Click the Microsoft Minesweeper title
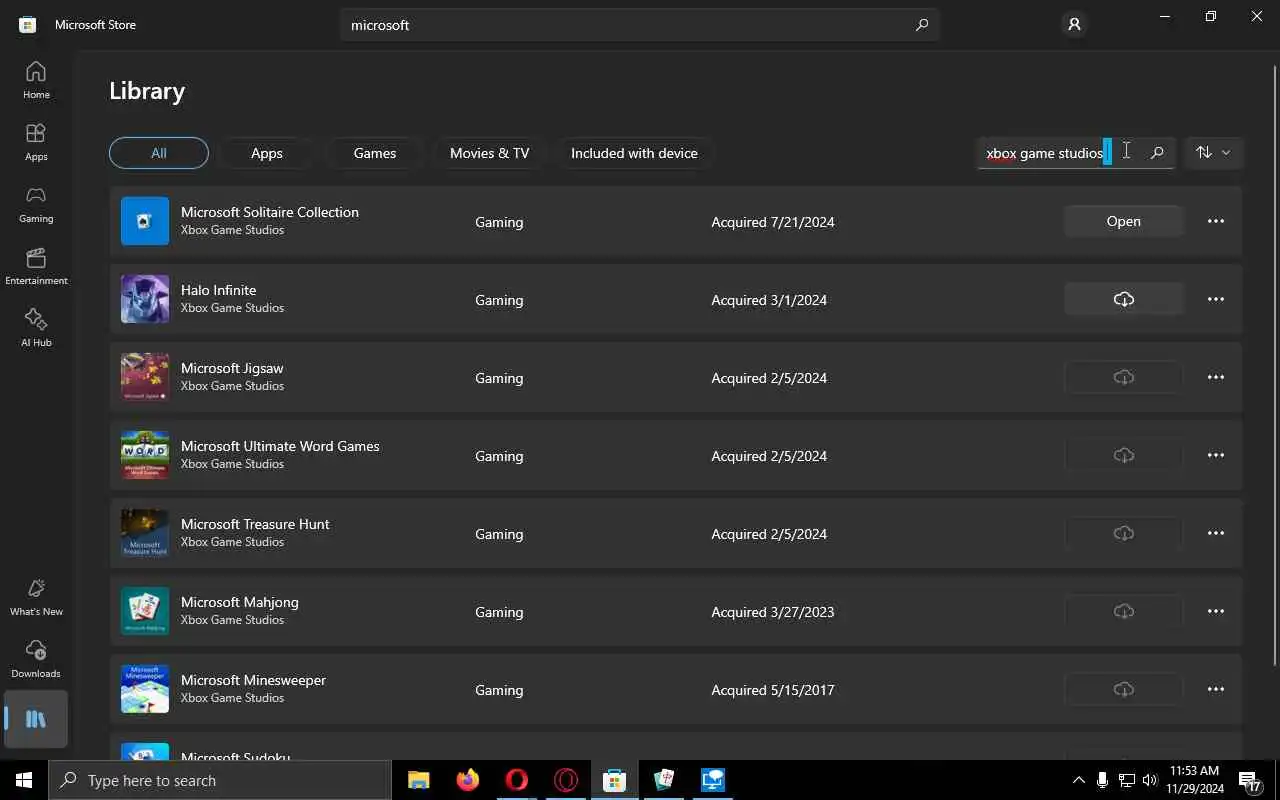 click(253, 680)
